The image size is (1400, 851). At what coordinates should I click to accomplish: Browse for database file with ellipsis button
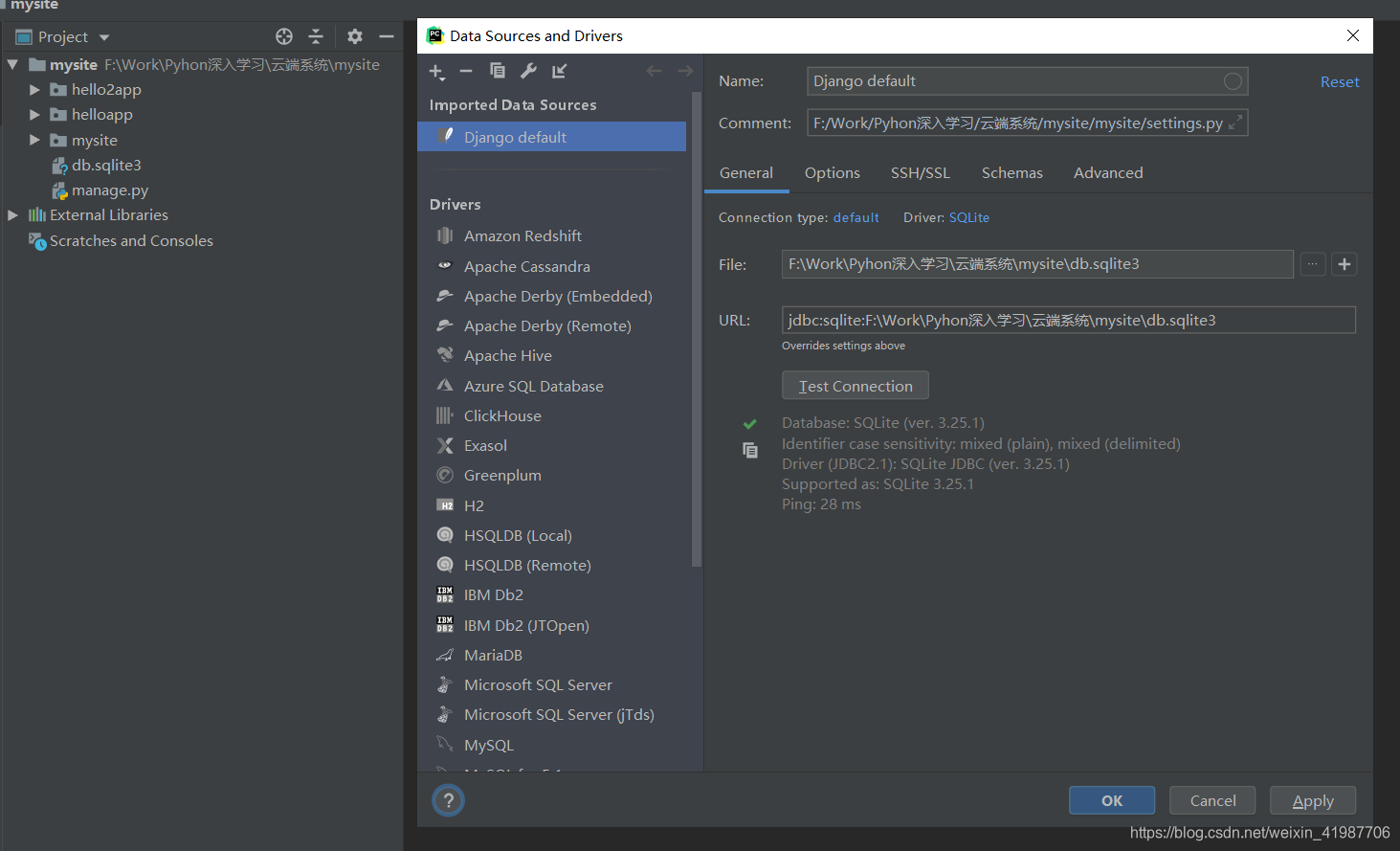[x=1313, y=264]
